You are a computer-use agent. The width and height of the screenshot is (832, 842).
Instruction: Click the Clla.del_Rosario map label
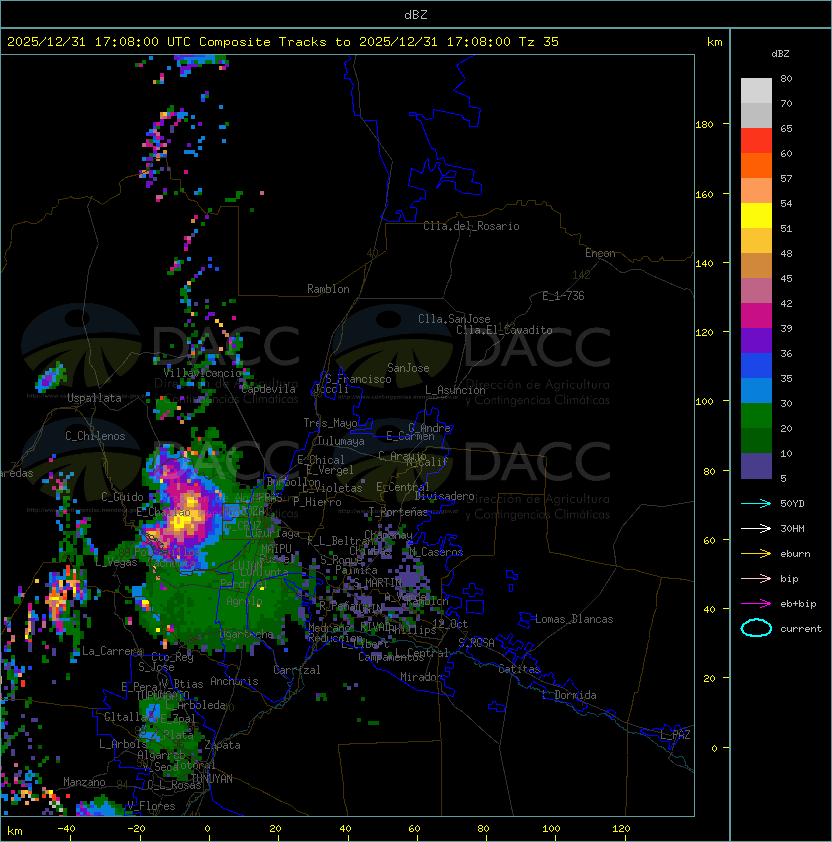pos(471,226)
